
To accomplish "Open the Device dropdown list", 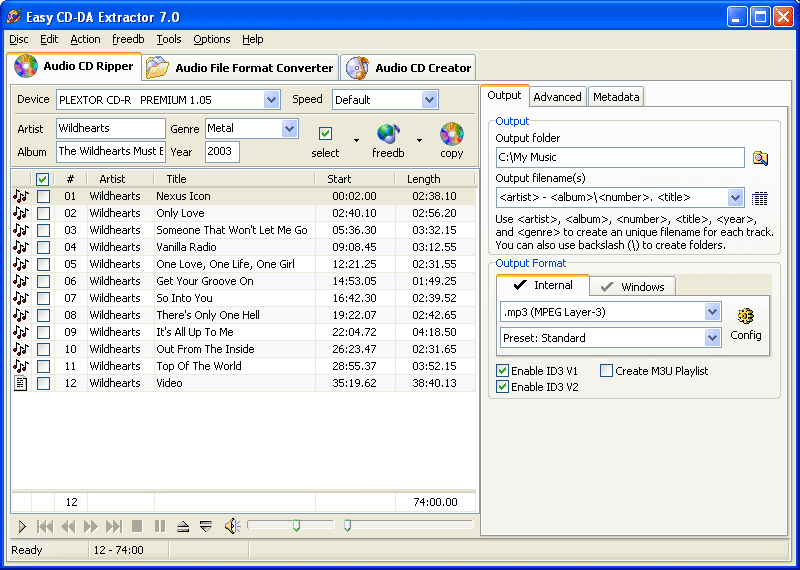I will (x=272, y=100).
